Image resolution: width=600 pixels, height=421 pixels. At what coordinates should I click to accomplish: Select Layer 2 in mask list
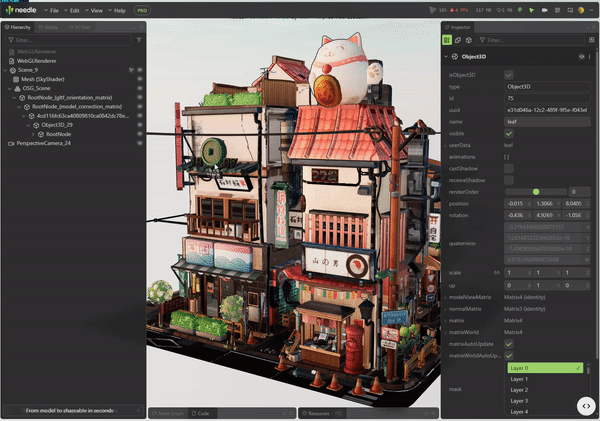coord(545,390)
